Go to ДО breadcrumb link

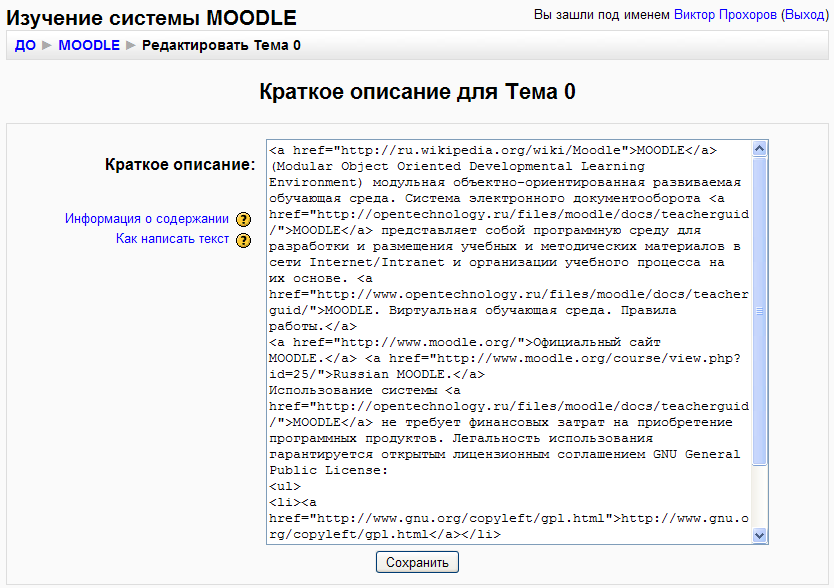[25, 45]
